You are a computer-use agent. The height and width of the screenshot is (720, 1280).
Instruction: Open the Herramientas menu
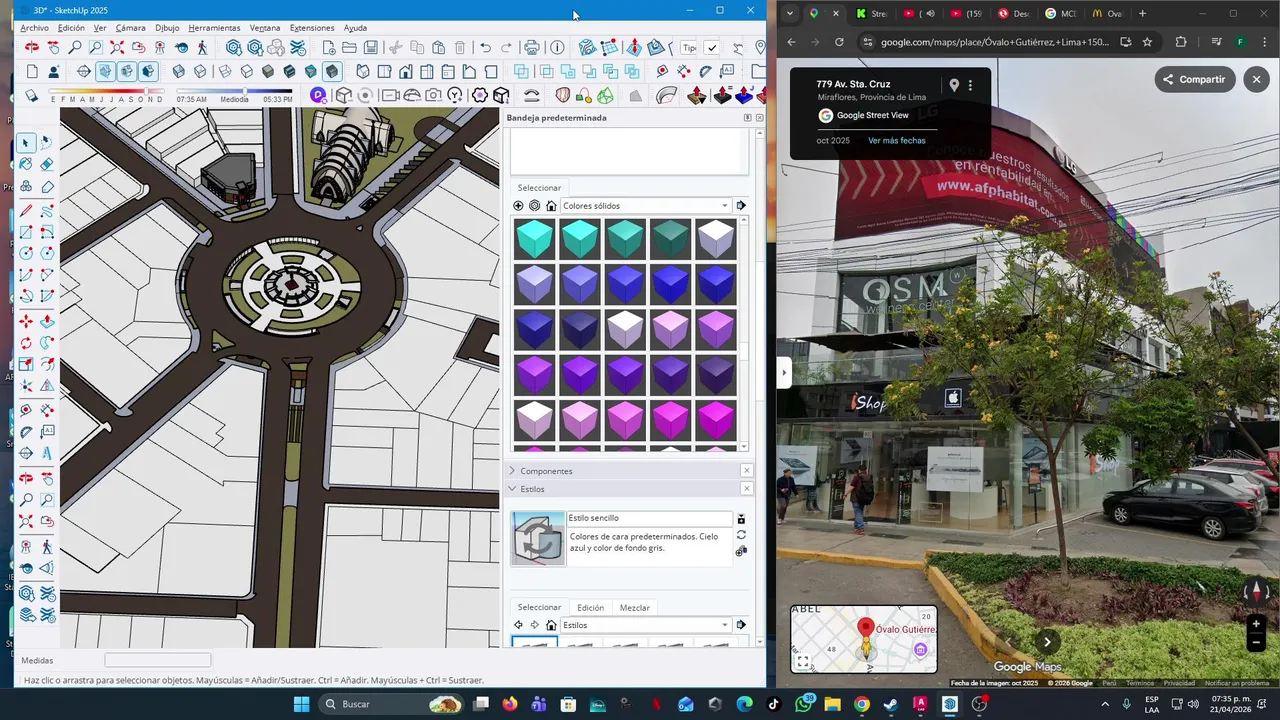click(x=214, y=28)
